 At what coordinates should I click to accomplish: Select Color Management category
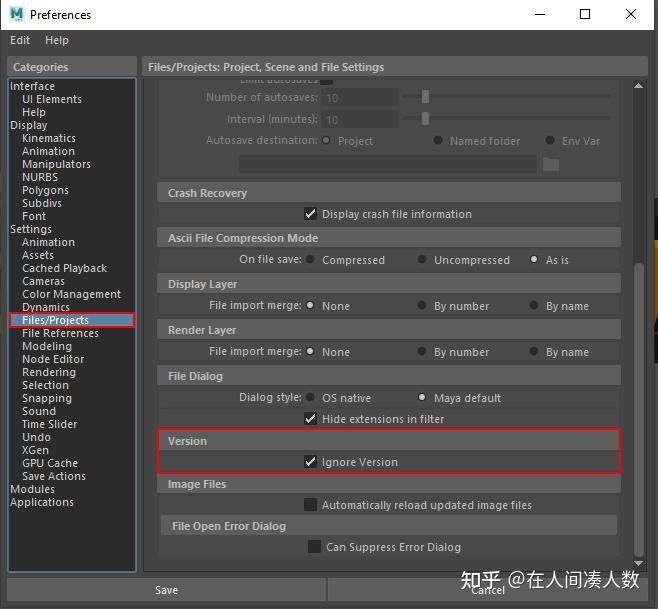71,294
